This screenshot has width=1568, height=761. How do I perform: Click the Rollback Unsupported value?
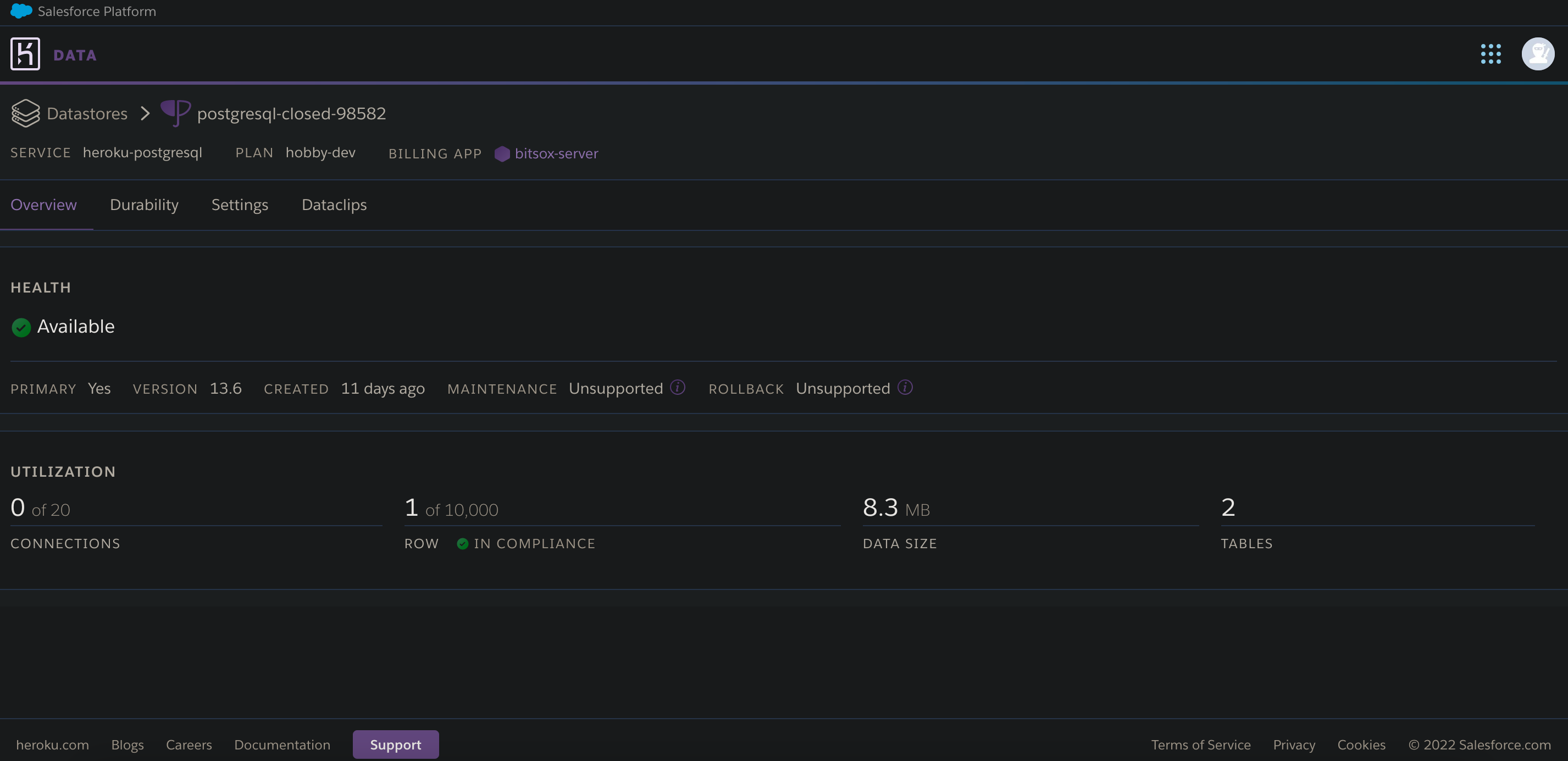pyautogui.click(x=843, y=388)
